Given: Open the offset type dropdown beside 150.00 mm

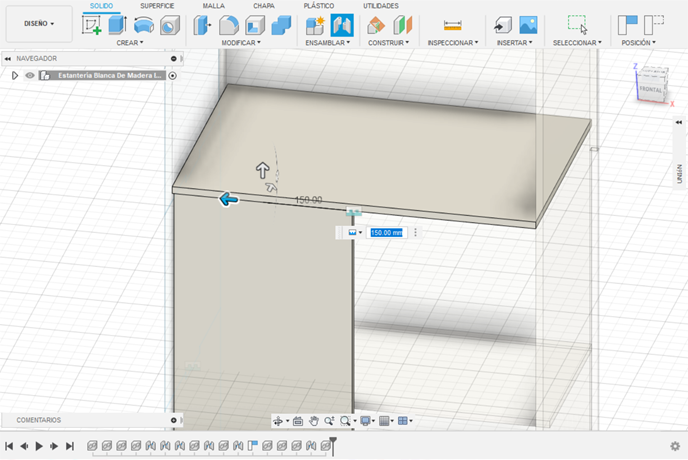Looking at the screenshot, I should [355, 233].
